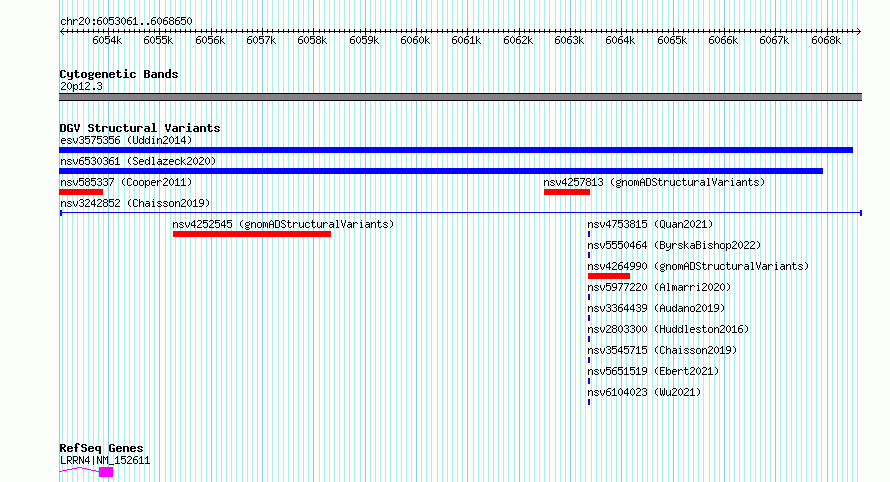Image resolution: width=890 pixels, height=482 pixels.
Task: Open the nsv5550464 (ByrskaBishop2022) variant label
Action: pos(674,245)
